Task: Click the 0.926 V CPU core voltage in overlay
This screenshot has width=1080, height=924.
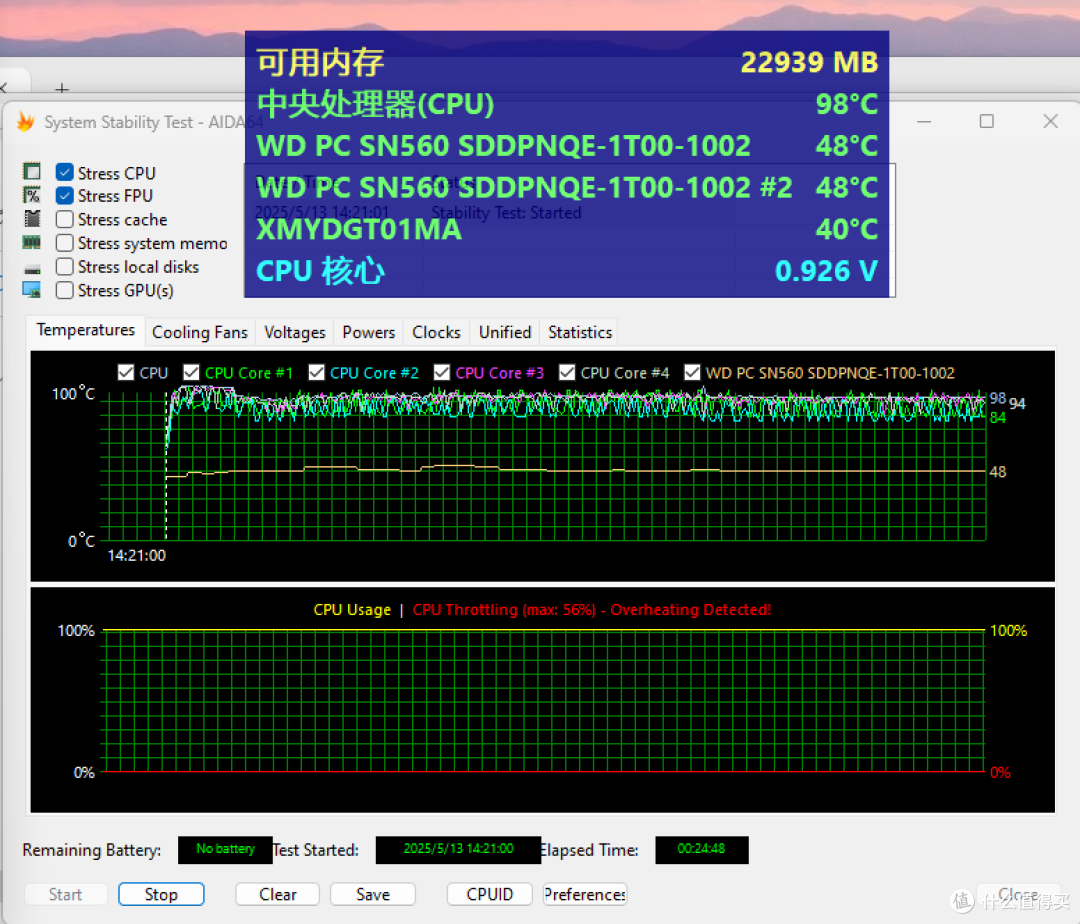Action: point(826,271)
